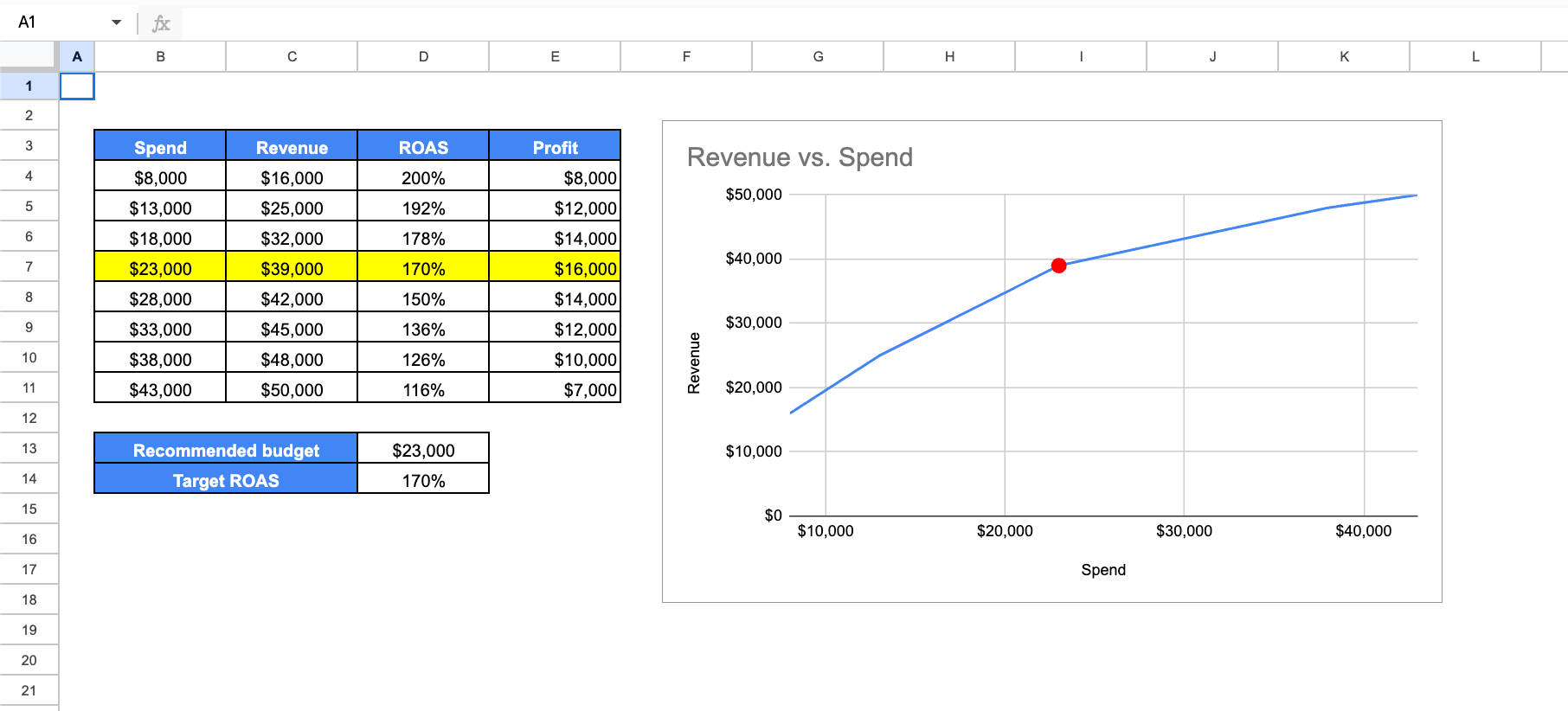Viewport: 1568px width, 711px height.
Task: Select the $7,000 profit cell
Action: coord(555,388)
